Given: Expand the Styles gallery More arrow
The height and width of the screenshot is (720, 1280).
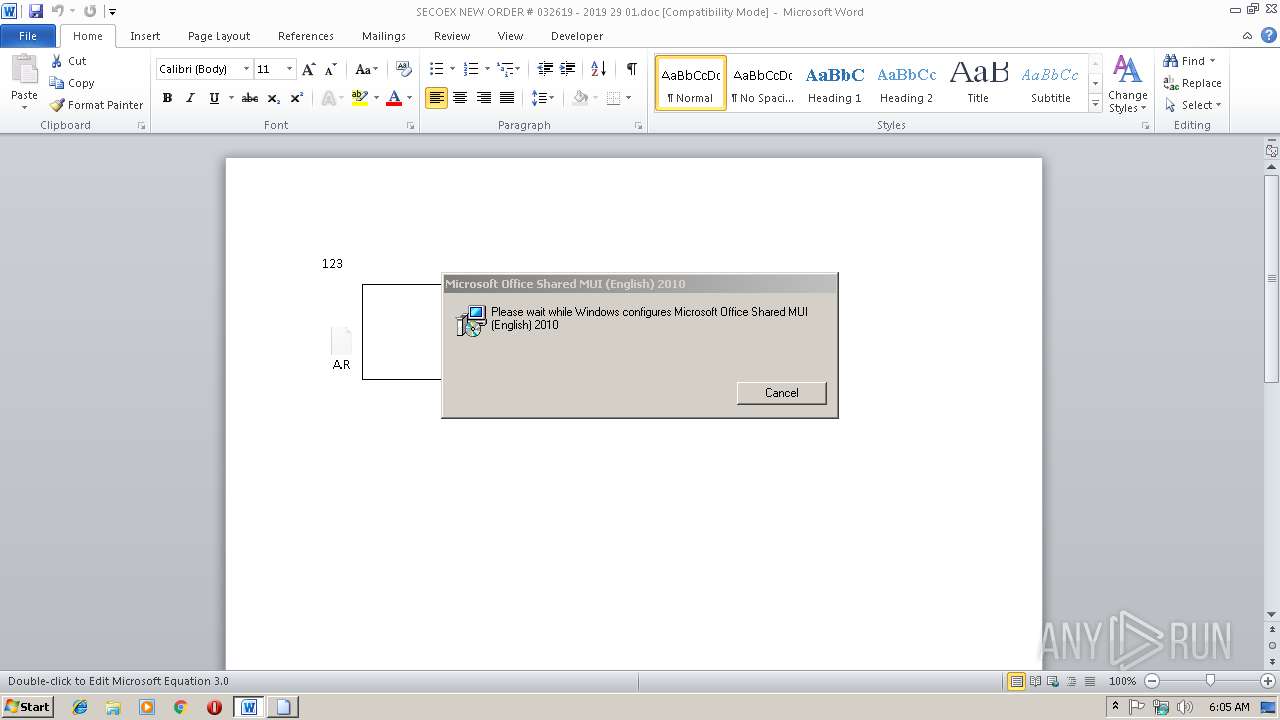Looking at the screenshot, I should [x=1095, y=104].
